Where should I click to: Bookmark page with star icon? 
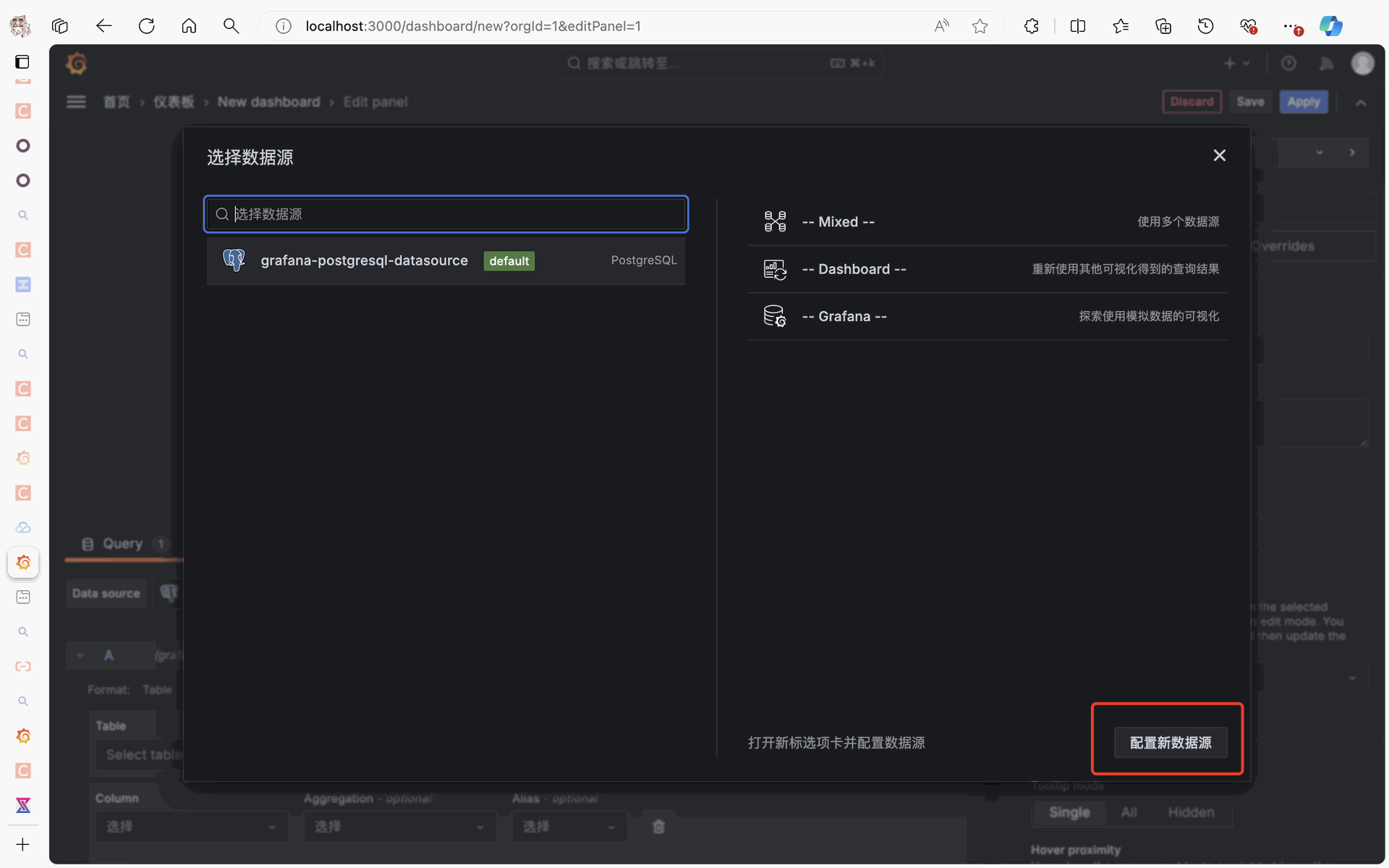pyautogui.click(x=980, y=26)
